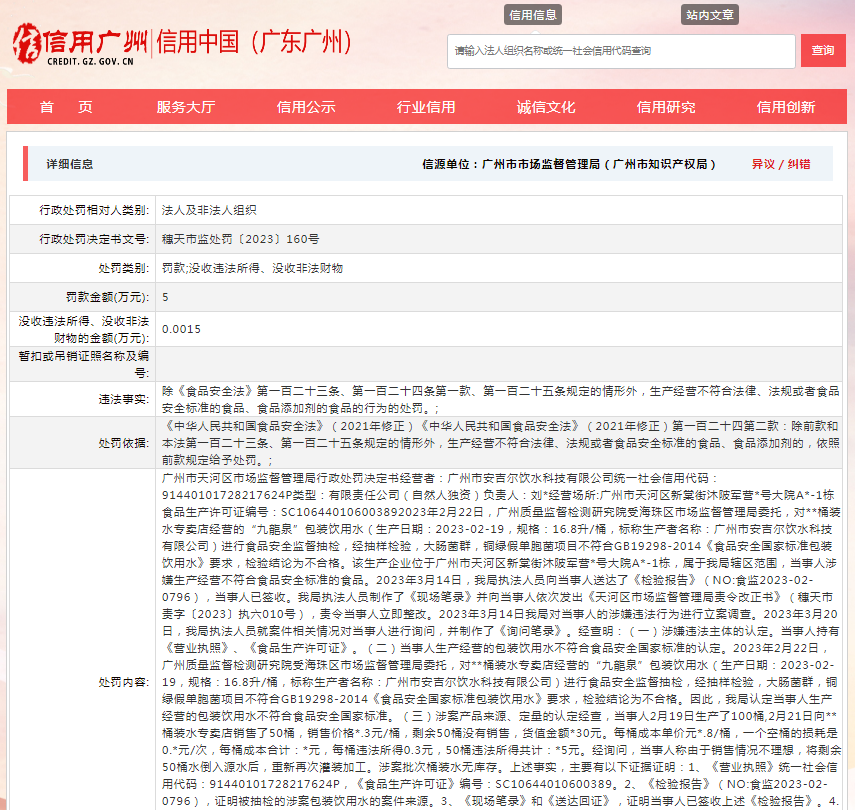The height and width of the screenshot is (810, 855).
Task: Focus the organization name search input box
Action: [620, 51]
